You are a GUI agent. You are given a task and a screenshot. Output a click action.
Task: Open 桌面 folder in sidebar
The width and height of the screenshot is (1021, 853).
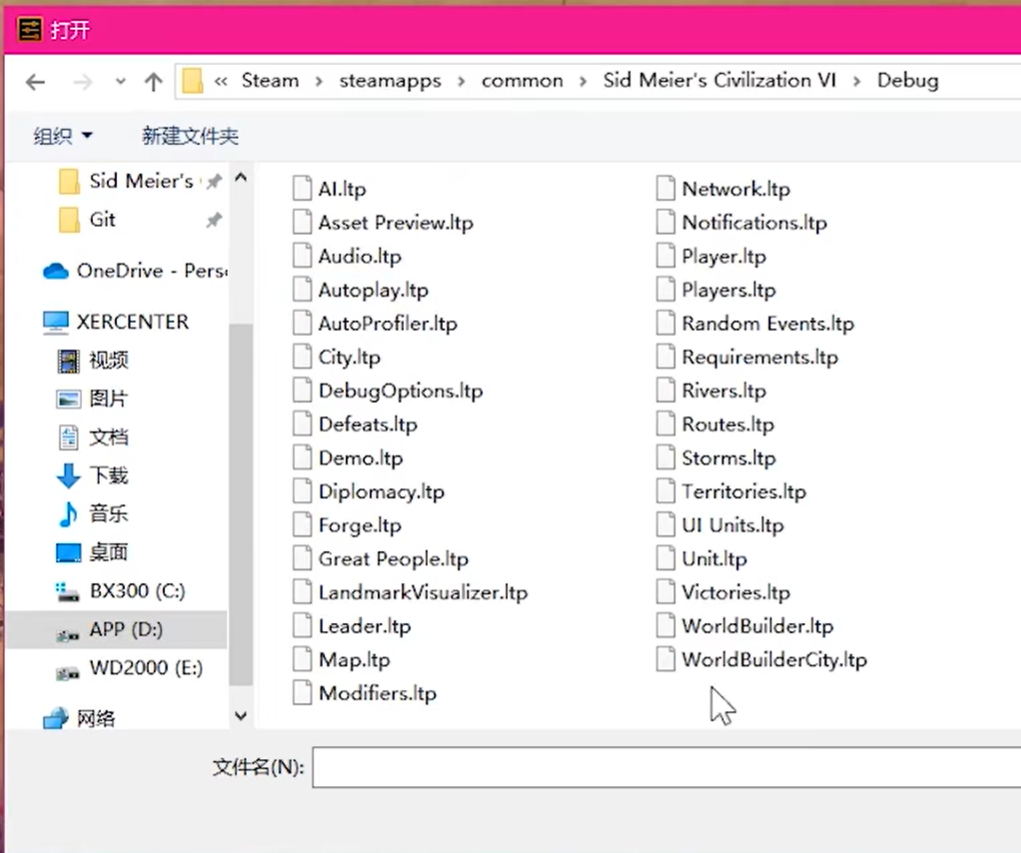pos(93,552)
